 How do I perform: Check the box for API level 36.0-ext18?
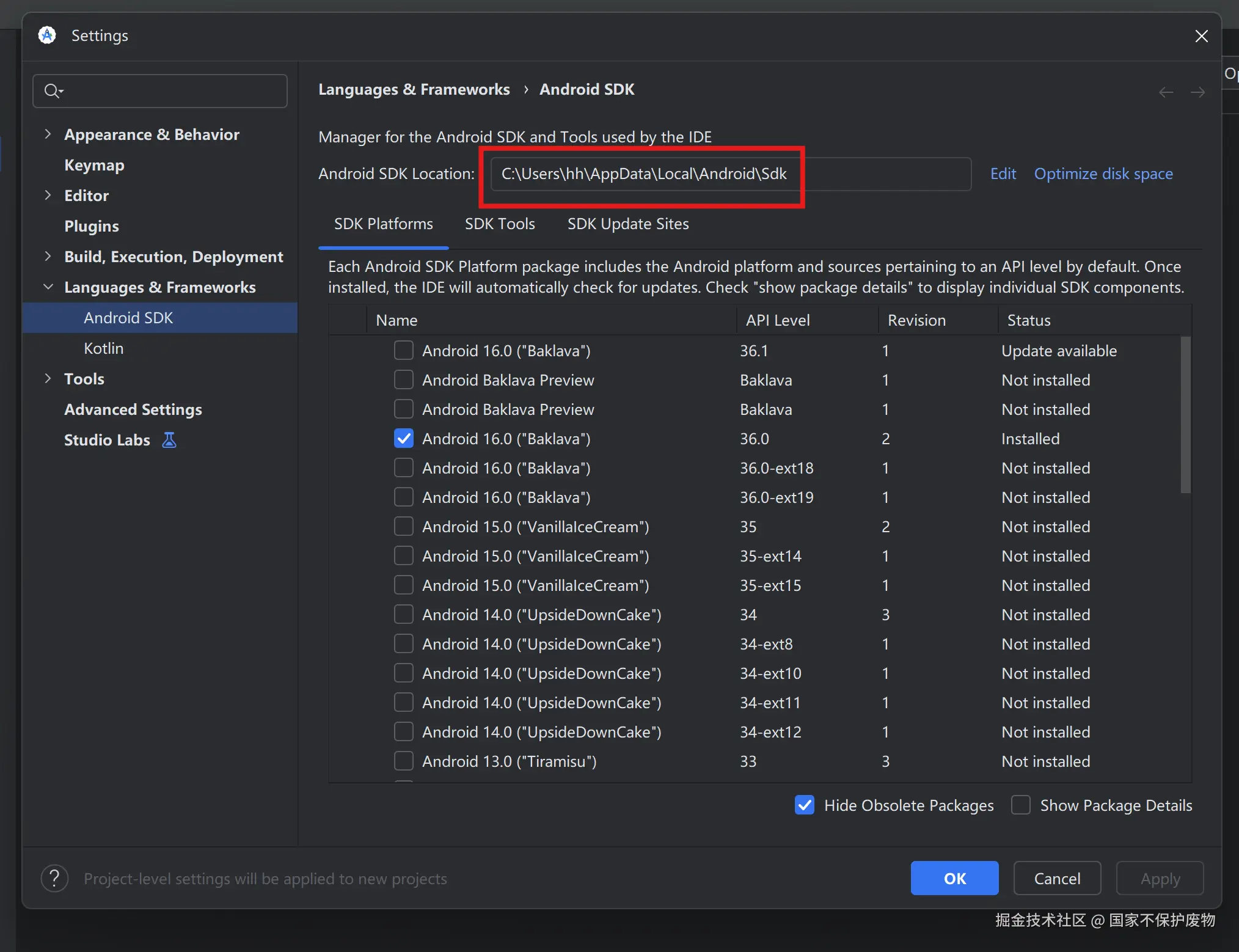click(x=403, y=468)
